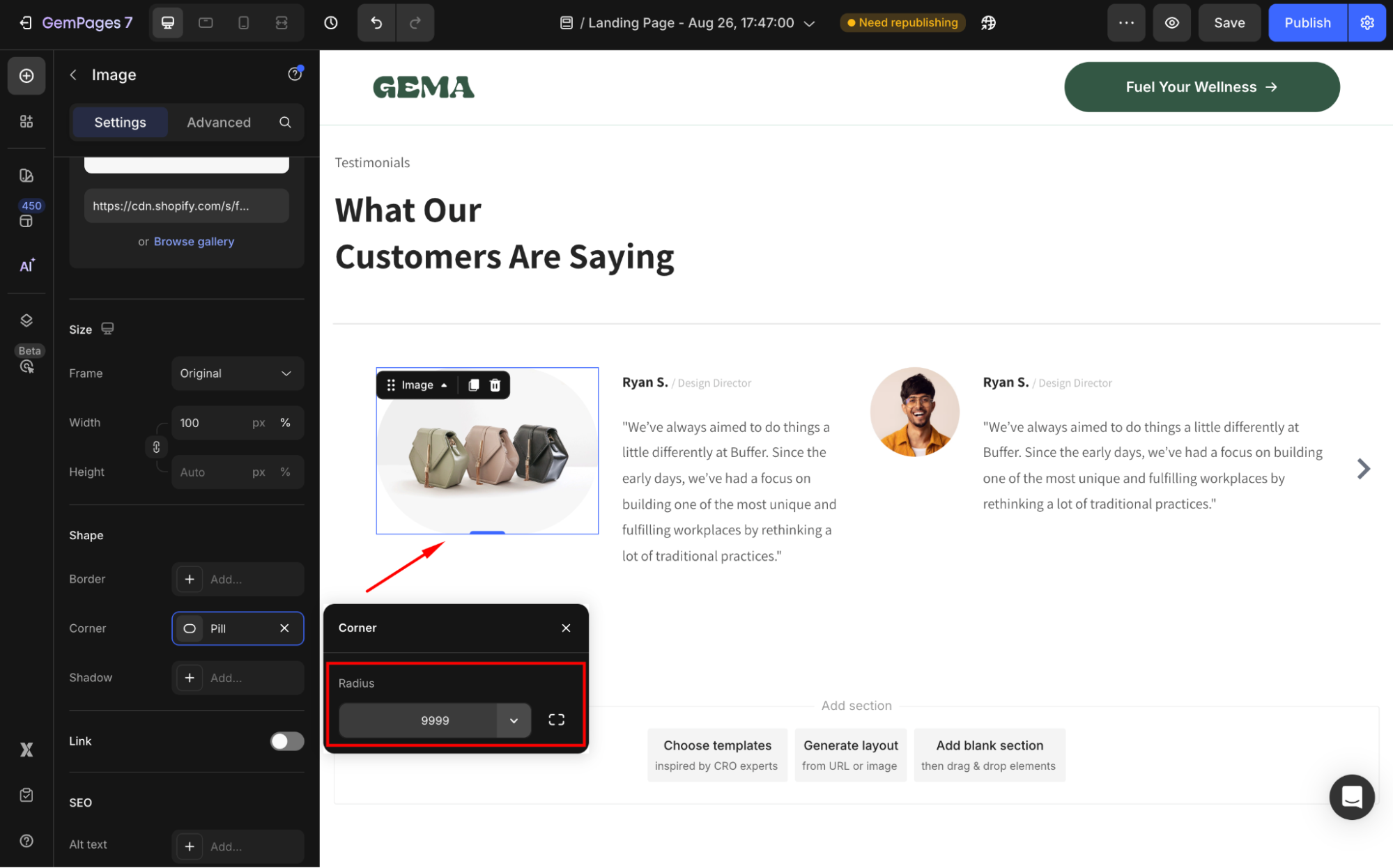Open the AI assistant sidebar icon

coord(26,265)
